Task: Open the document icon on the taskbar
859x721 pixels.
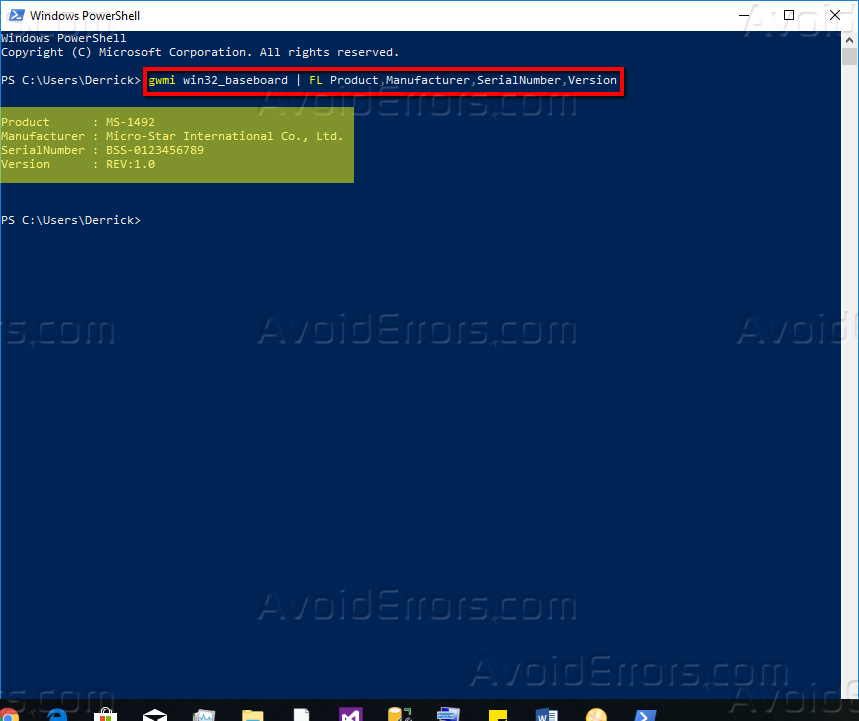Action: tap(302, 713)
